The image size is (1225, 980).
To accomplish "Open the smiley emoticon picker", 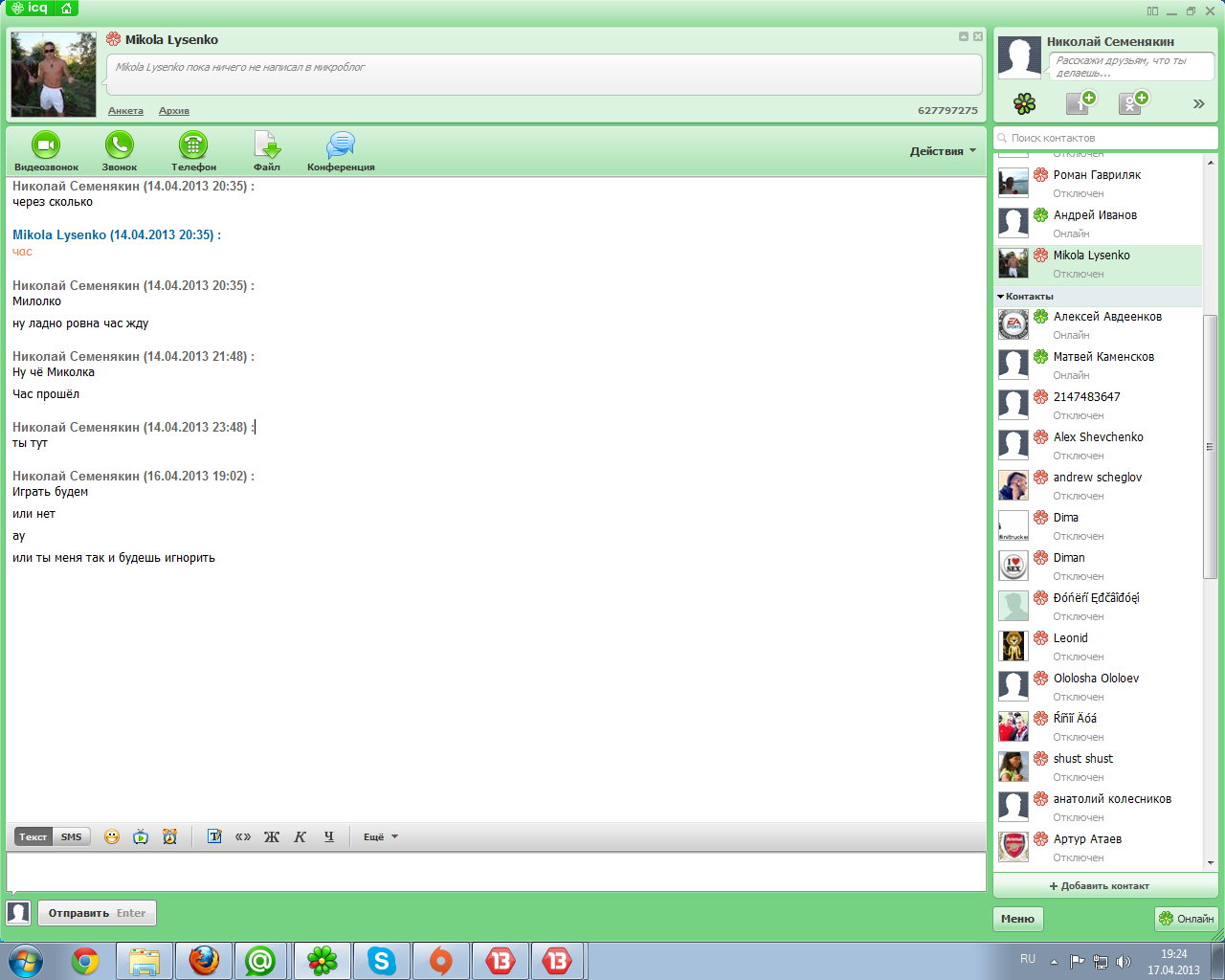I will [112, 836].
